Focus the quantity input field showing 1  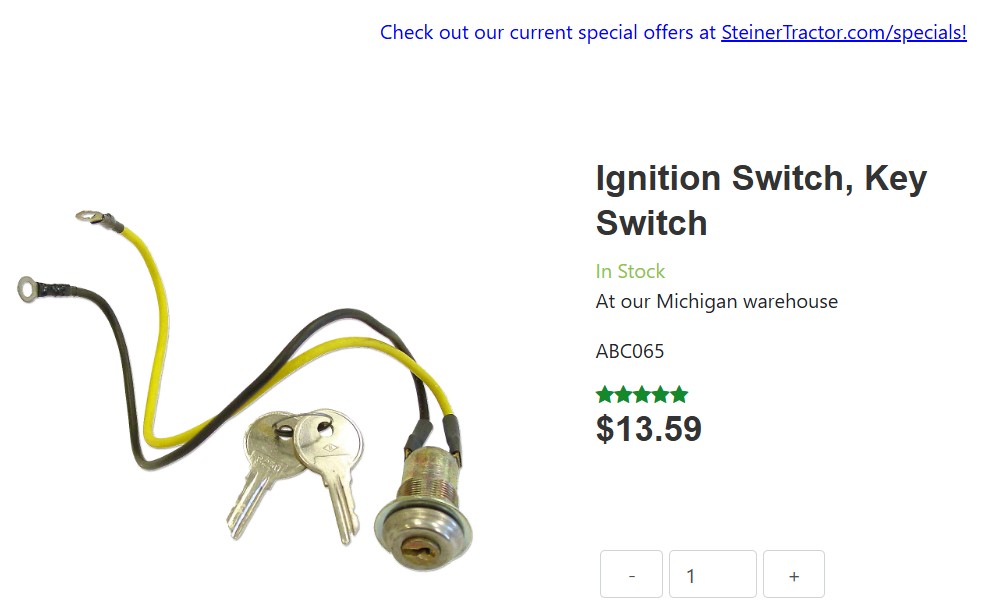coord(713,575)
